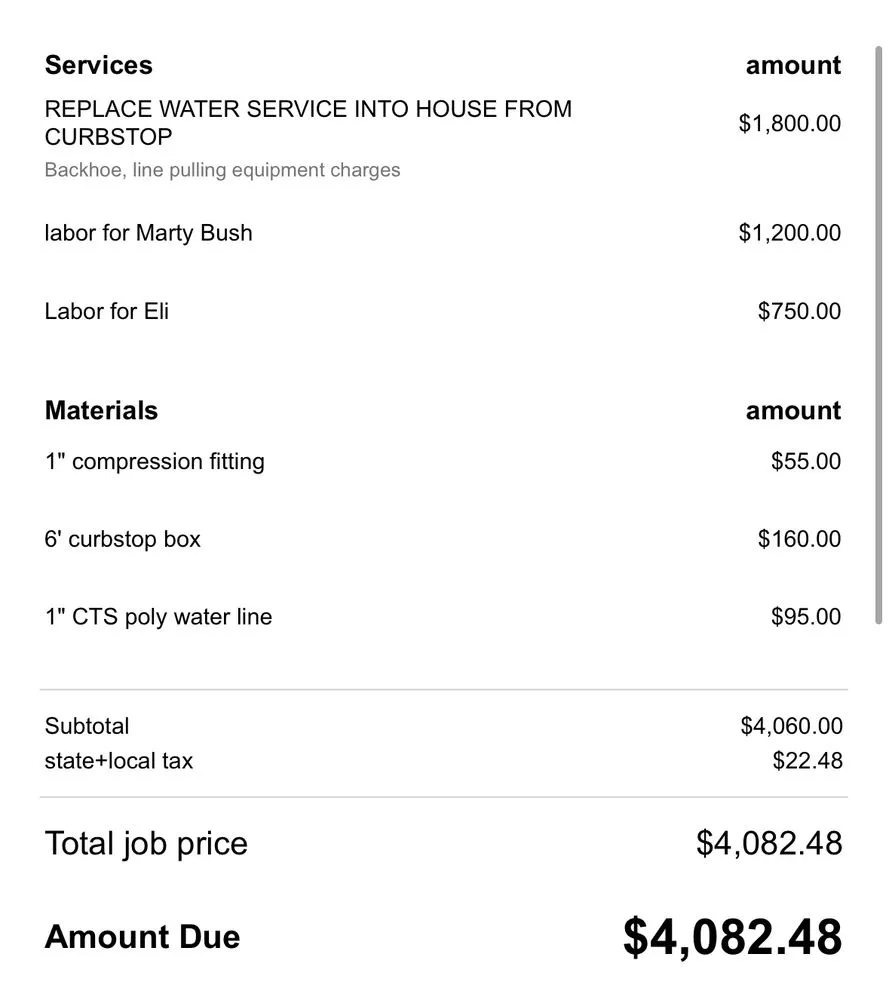The height and width of the screenshot is (1000, 889).
Task: Click the $750.00 labor amount
Action: tap(799, 311)
